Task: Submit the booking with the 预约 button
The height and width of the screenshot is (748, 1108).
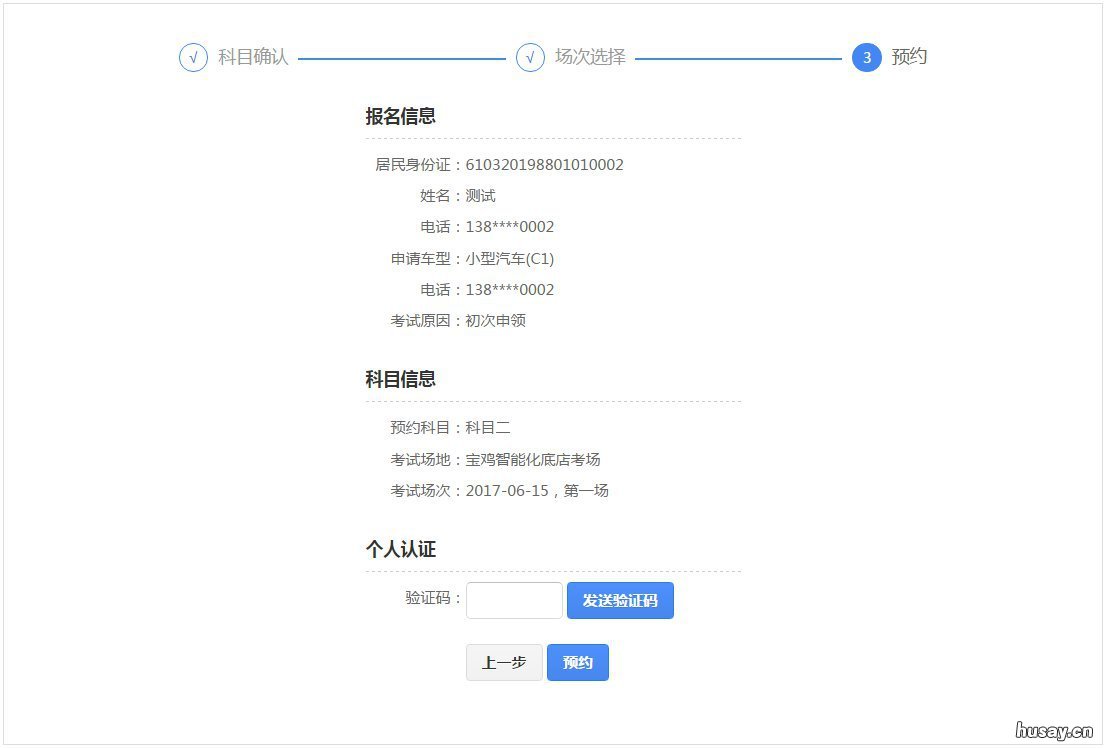Action: 578,662
